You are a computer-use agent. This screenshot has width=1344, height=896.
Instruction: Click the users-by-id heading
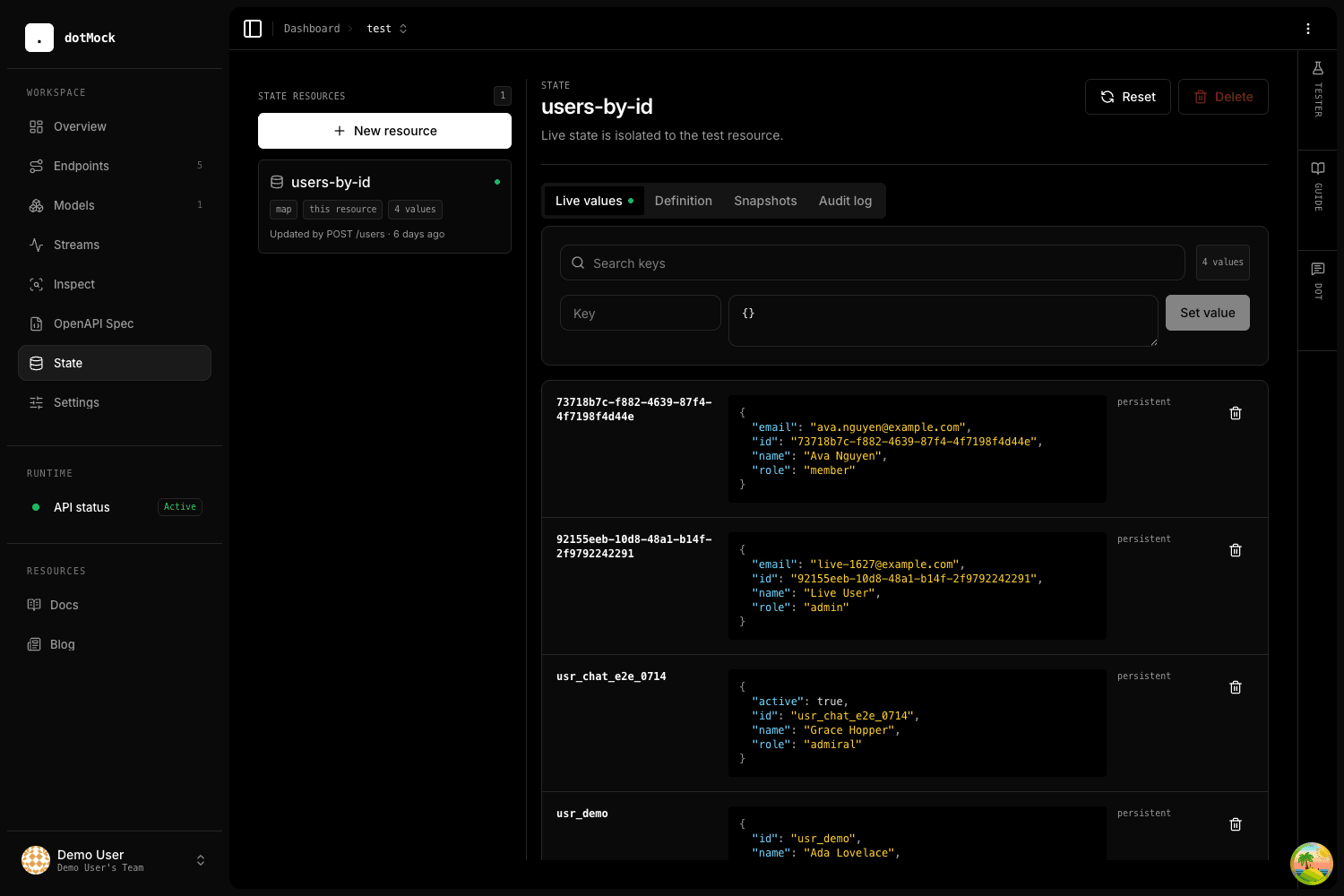[x=597, y=107]
